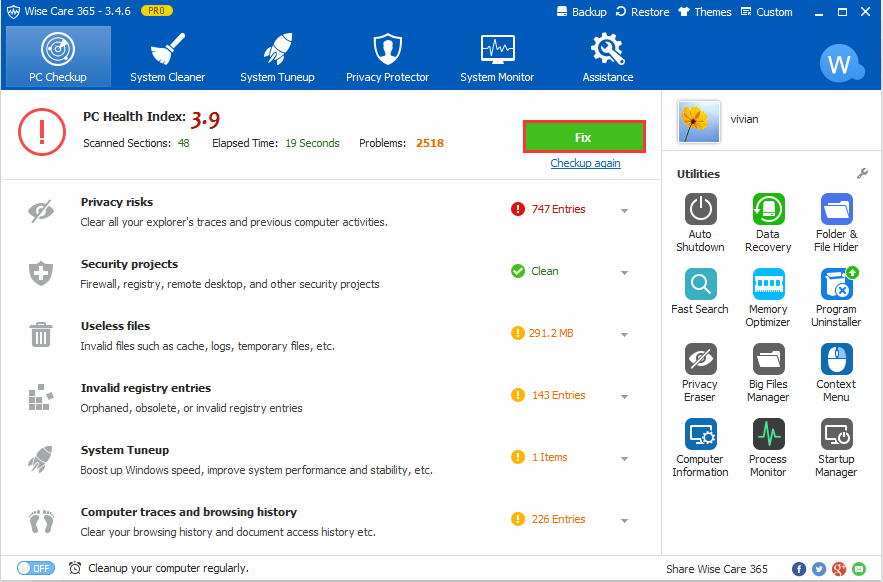Click the Problems count 2518
Viewport: 883px width, 582px height.
[x=430, y=143]
